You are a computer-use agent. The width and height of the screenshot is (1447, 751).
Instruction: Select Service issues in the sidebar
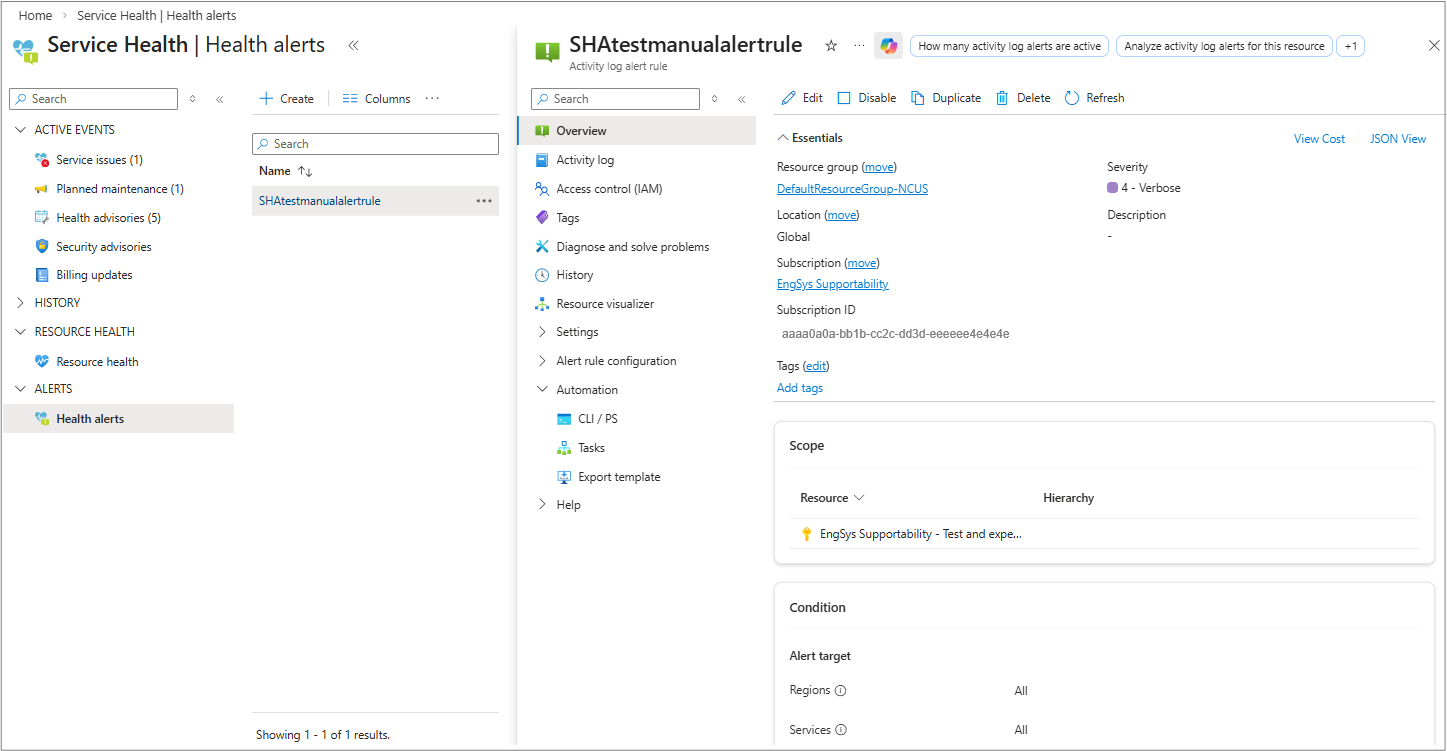click(x=99, y=160)
